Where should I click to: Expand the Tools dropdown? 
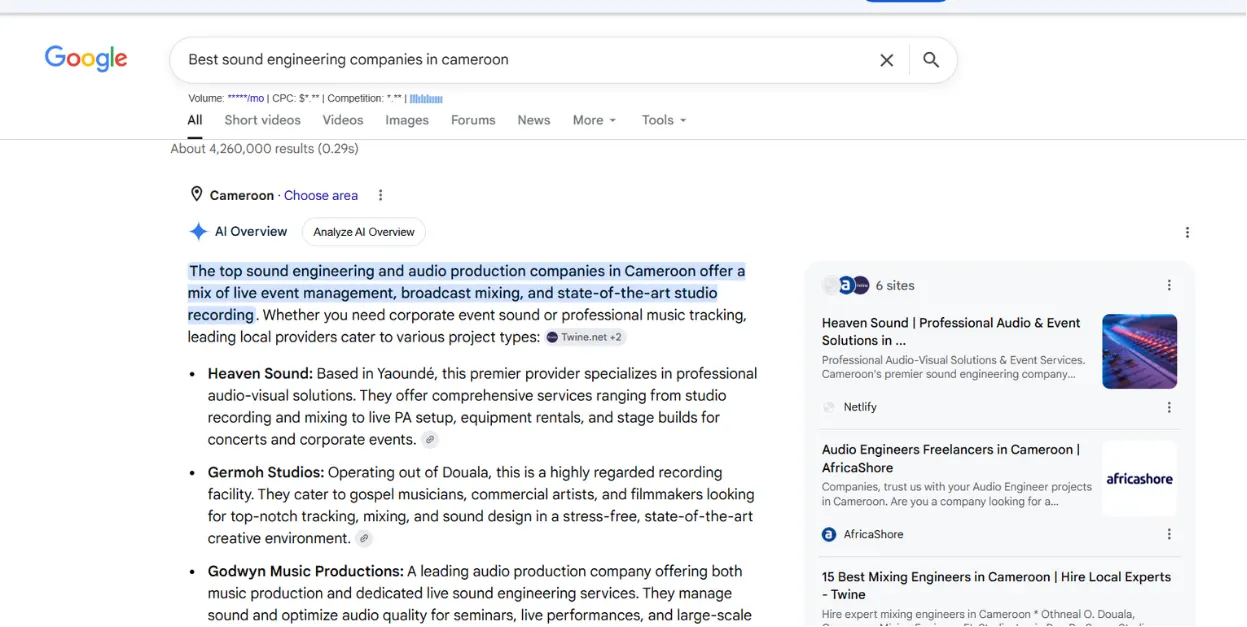coord(664,120)
